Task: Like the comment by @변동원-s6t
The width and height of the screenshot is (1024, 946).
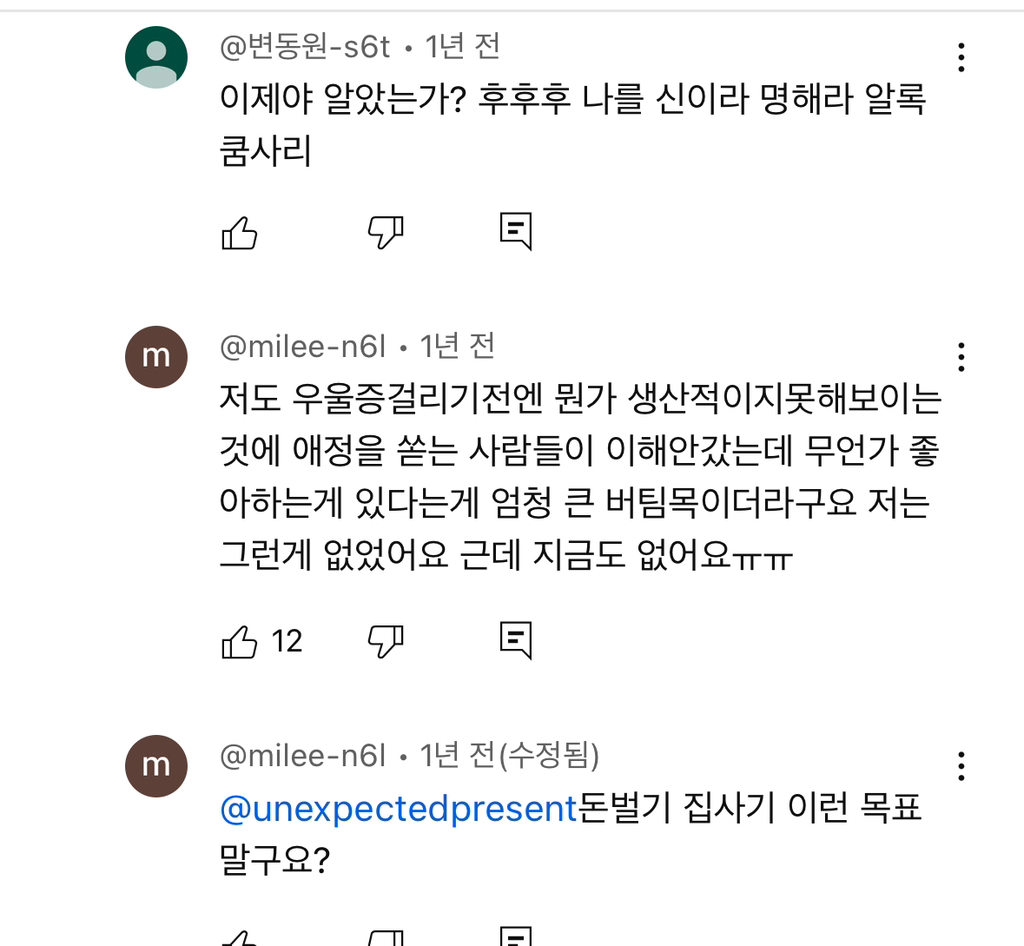Action: coord(239,231)
